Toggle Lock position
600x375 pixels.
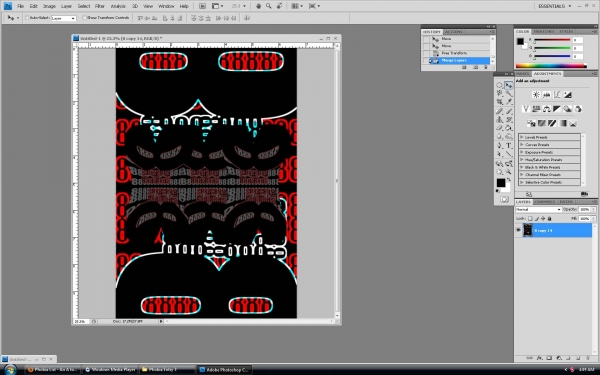pyautogui.click(x=543, y=218)
